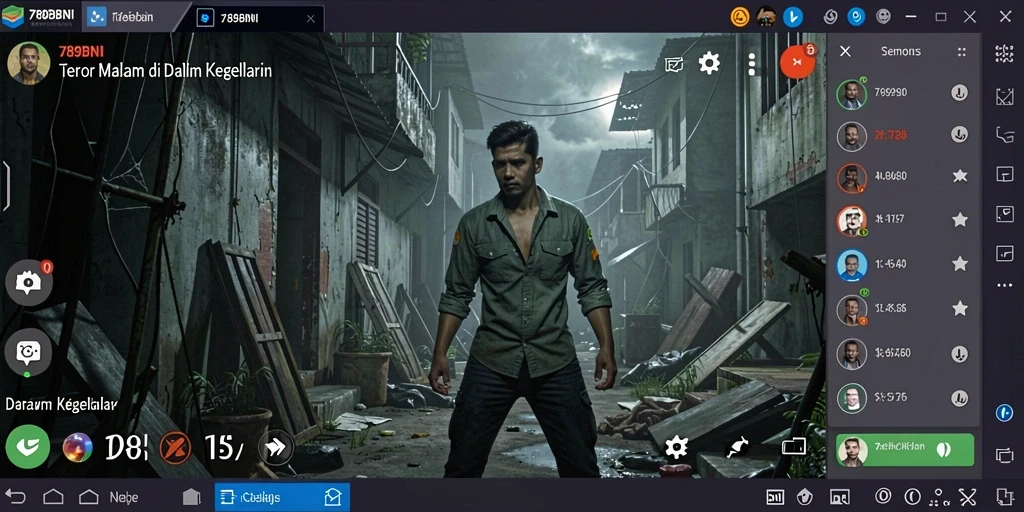Open the envelope icon in the bottom bar

[x=333, y=498]
